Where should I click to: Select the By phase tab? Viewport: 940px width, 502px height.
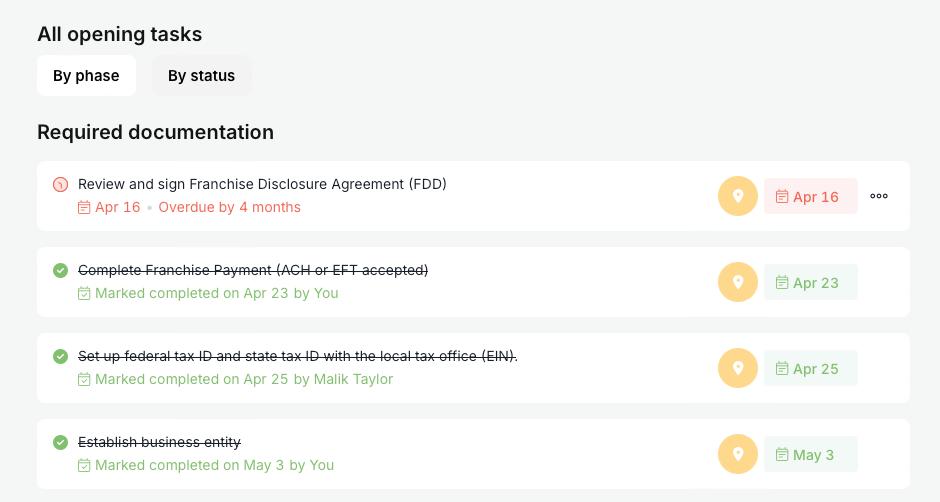(86, 76)
